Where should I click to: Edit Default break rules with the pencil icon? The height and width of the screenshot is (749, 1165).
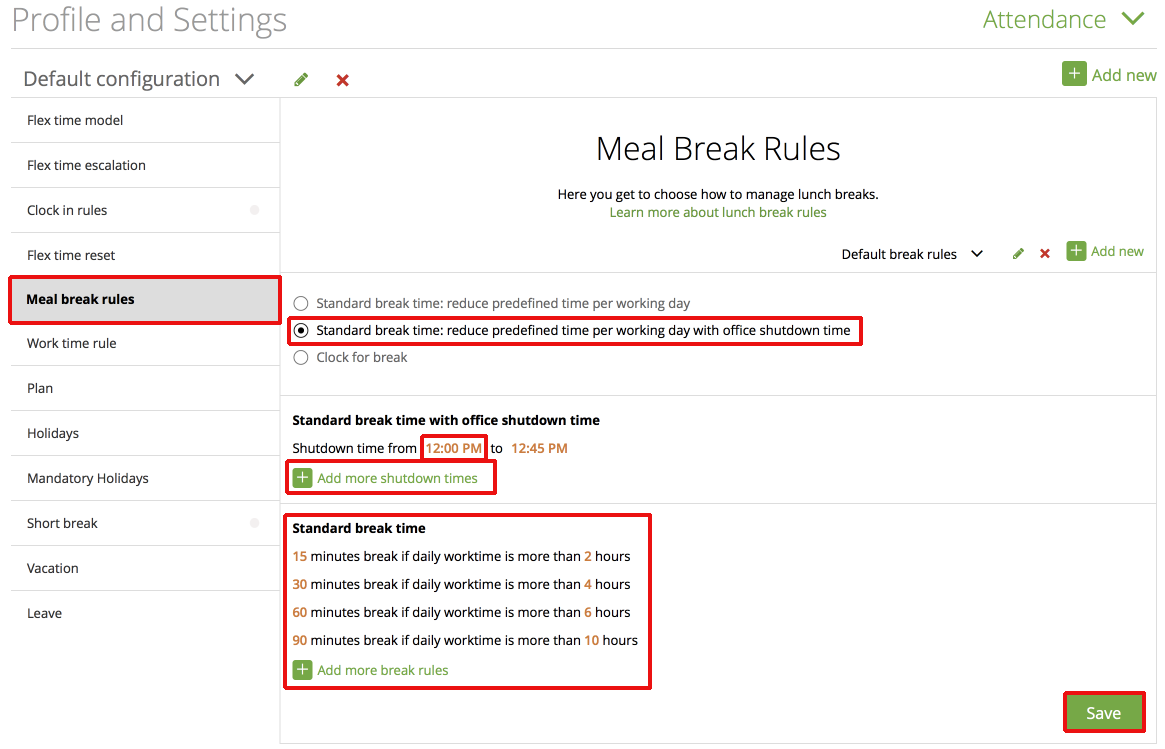coord(1017,253)
